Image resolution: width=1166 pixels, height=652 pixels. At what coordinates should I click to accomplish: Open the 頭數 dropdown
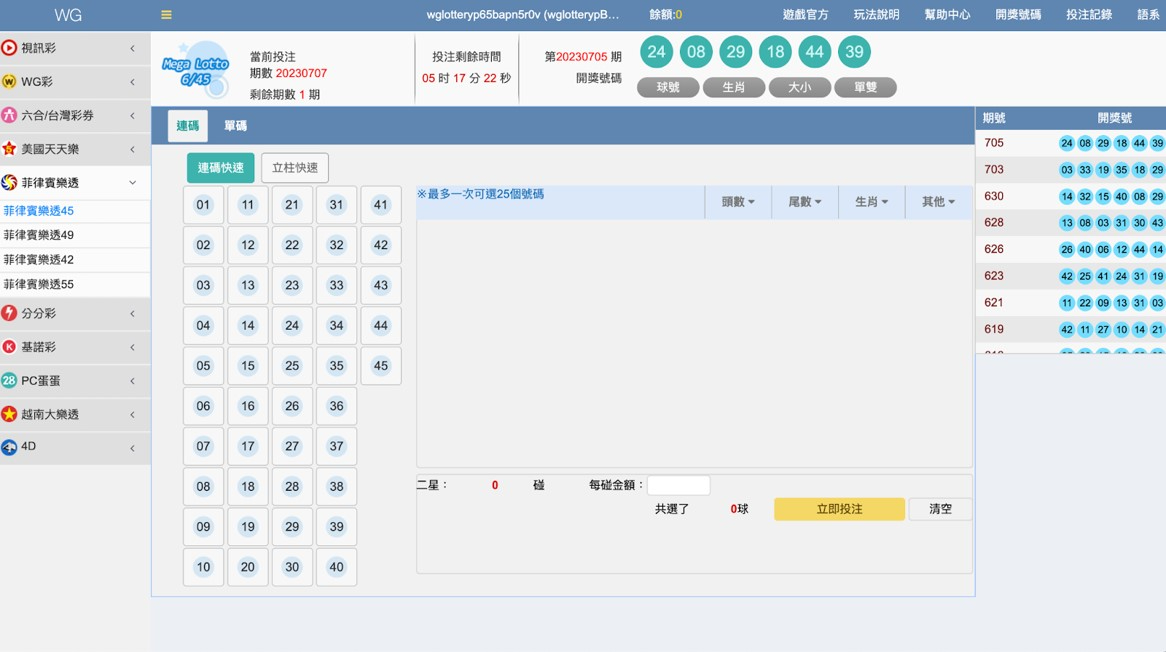(x=738, y=202)
